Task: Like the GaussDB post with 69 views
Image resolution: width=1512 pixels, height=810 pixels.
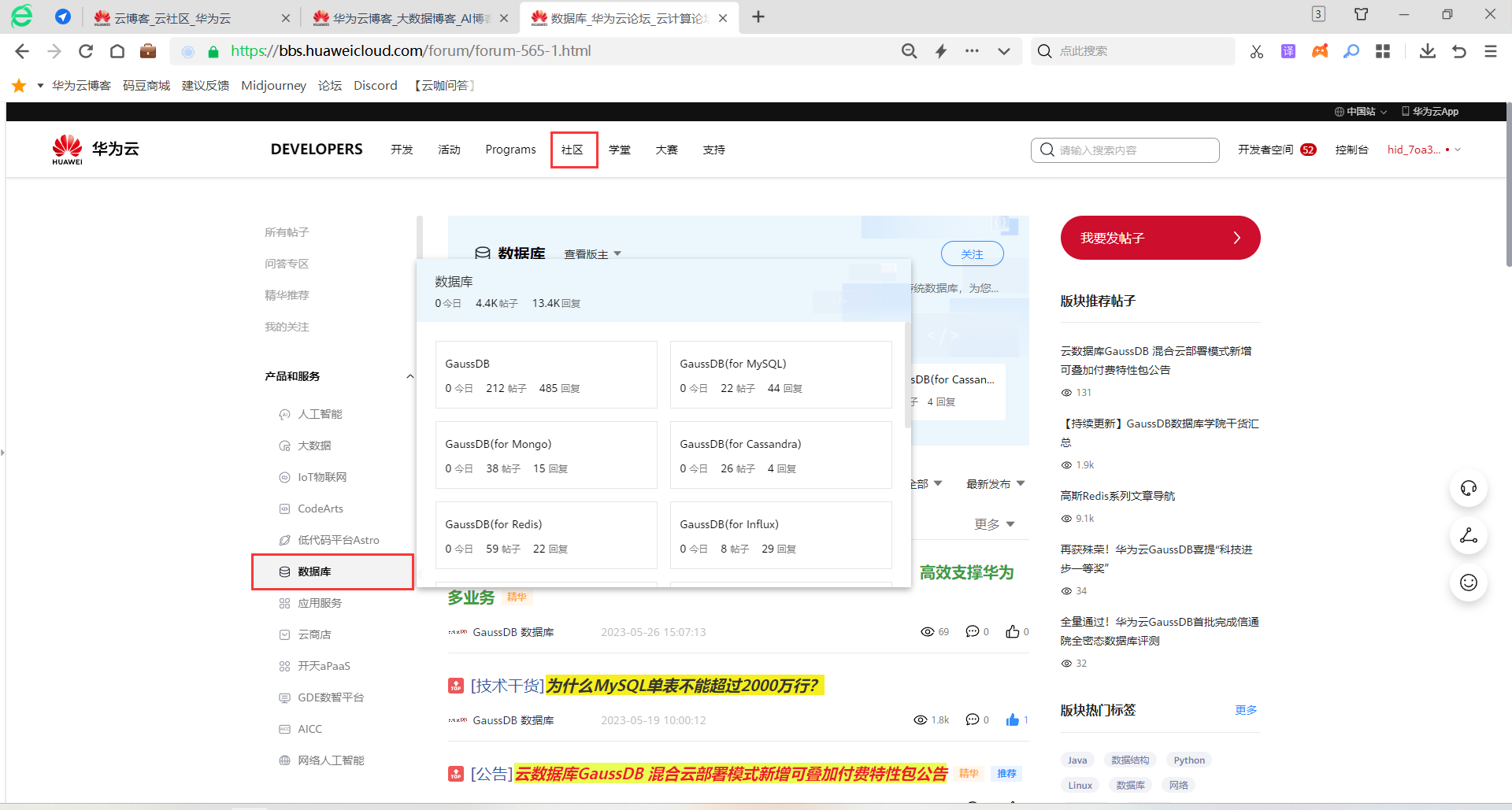Action: click(1013, 631)
